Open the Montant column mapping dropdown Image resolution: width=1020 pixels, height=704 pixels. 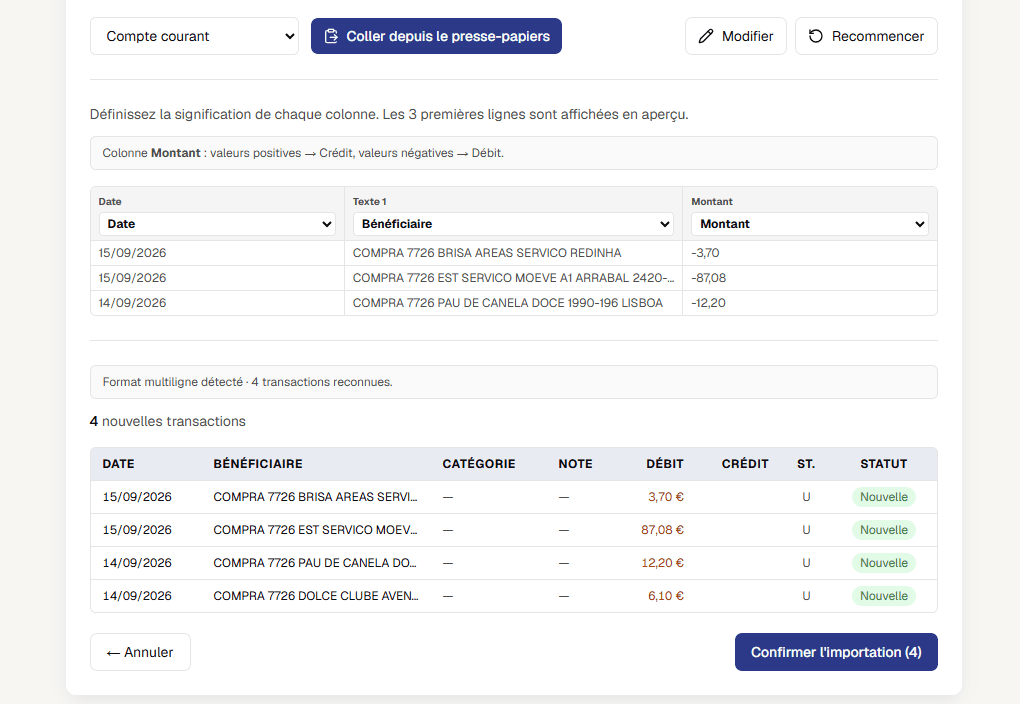point(810,224)
